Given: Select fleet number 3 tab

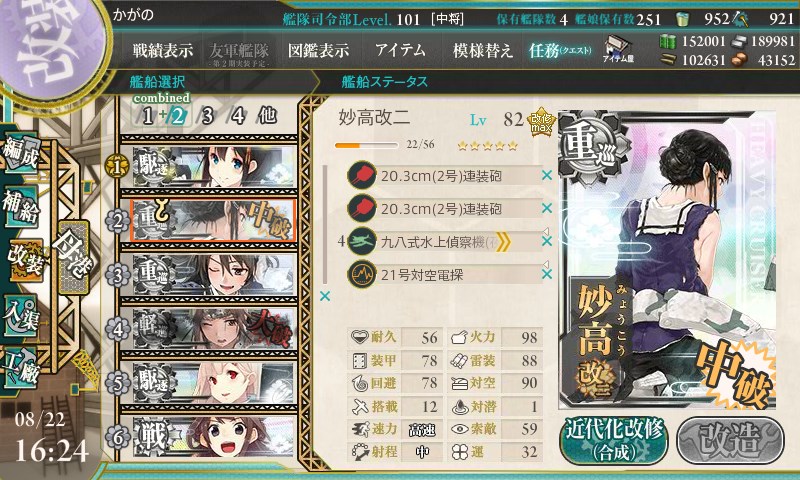Looking at the screenshot, I should point(207,116).
